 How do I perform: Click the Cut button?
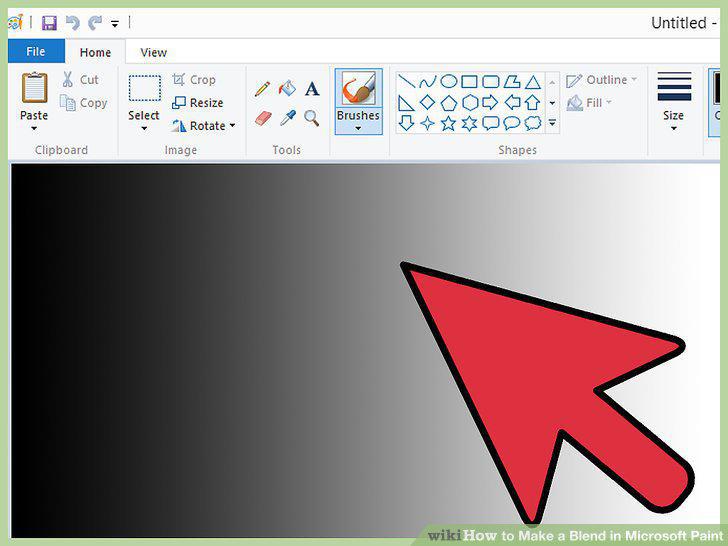(x=80, y=79)
